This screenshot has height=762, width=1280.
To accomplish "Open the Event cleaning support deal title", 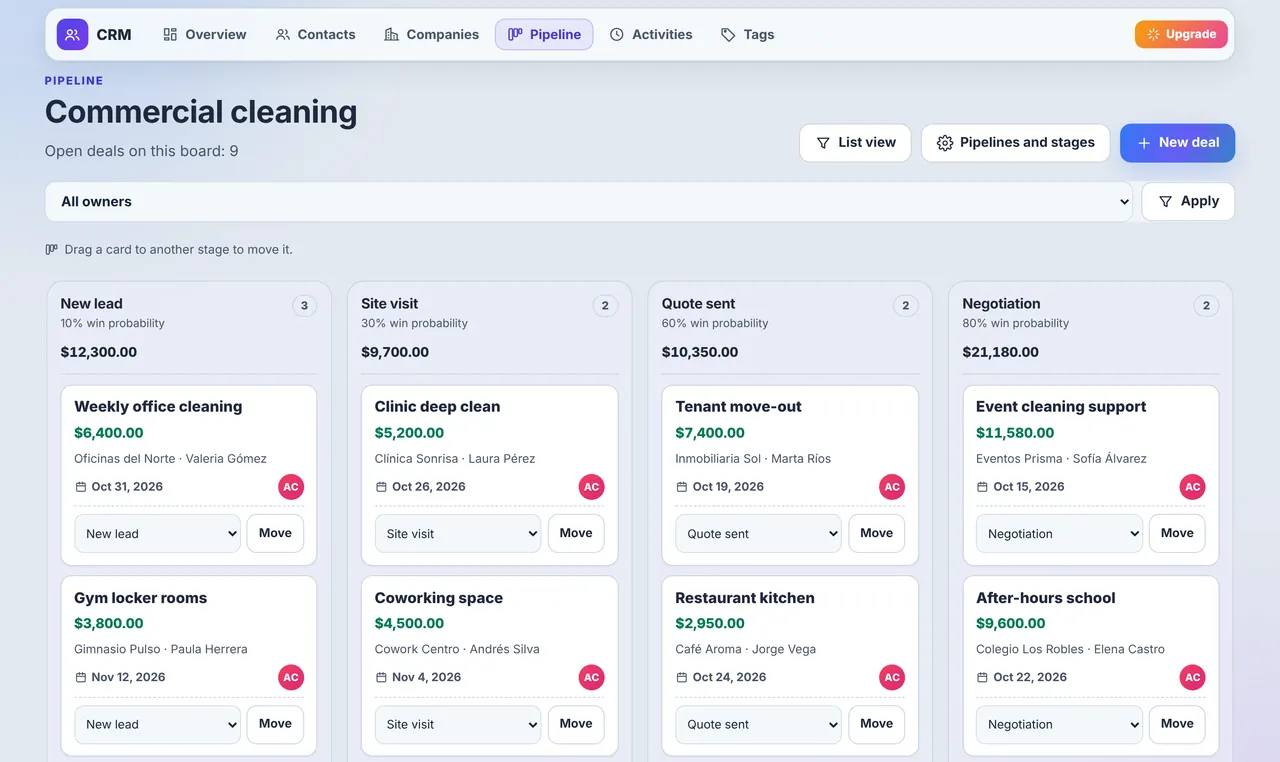I will tap(1061, 407).
